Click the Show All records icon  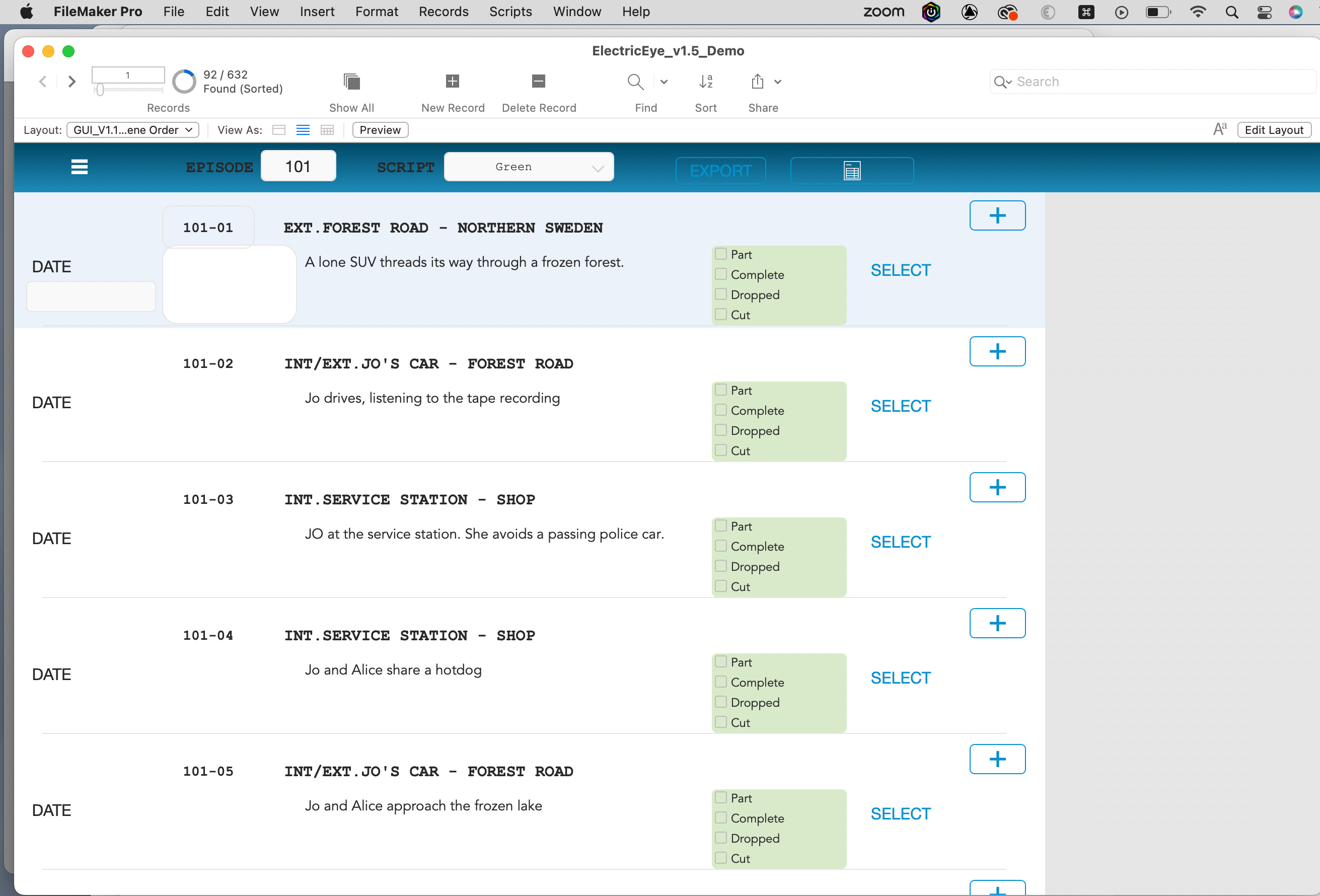pyautogui.click(x=351, y=82)
